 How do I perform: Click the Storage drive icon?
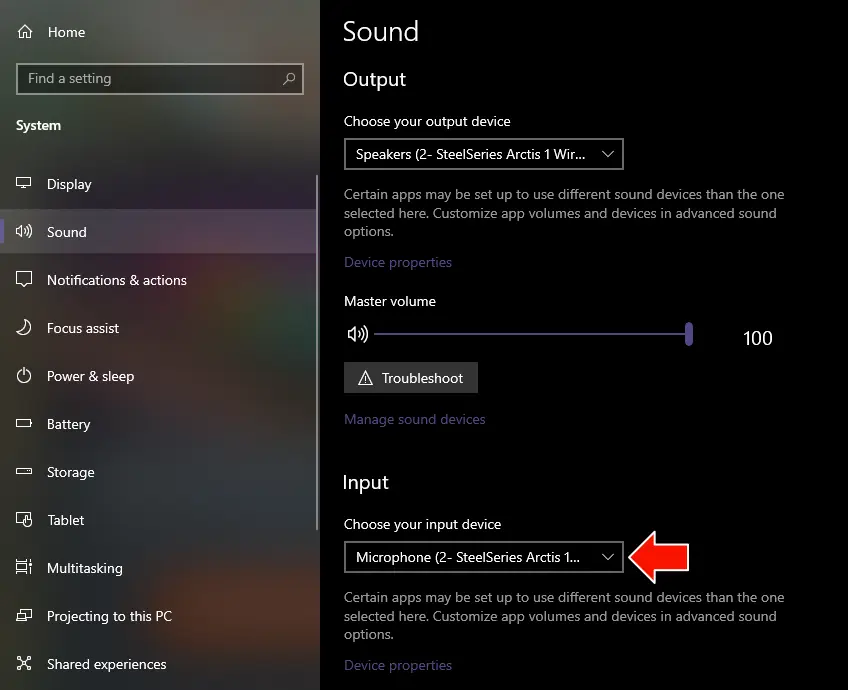pos(24,472)
